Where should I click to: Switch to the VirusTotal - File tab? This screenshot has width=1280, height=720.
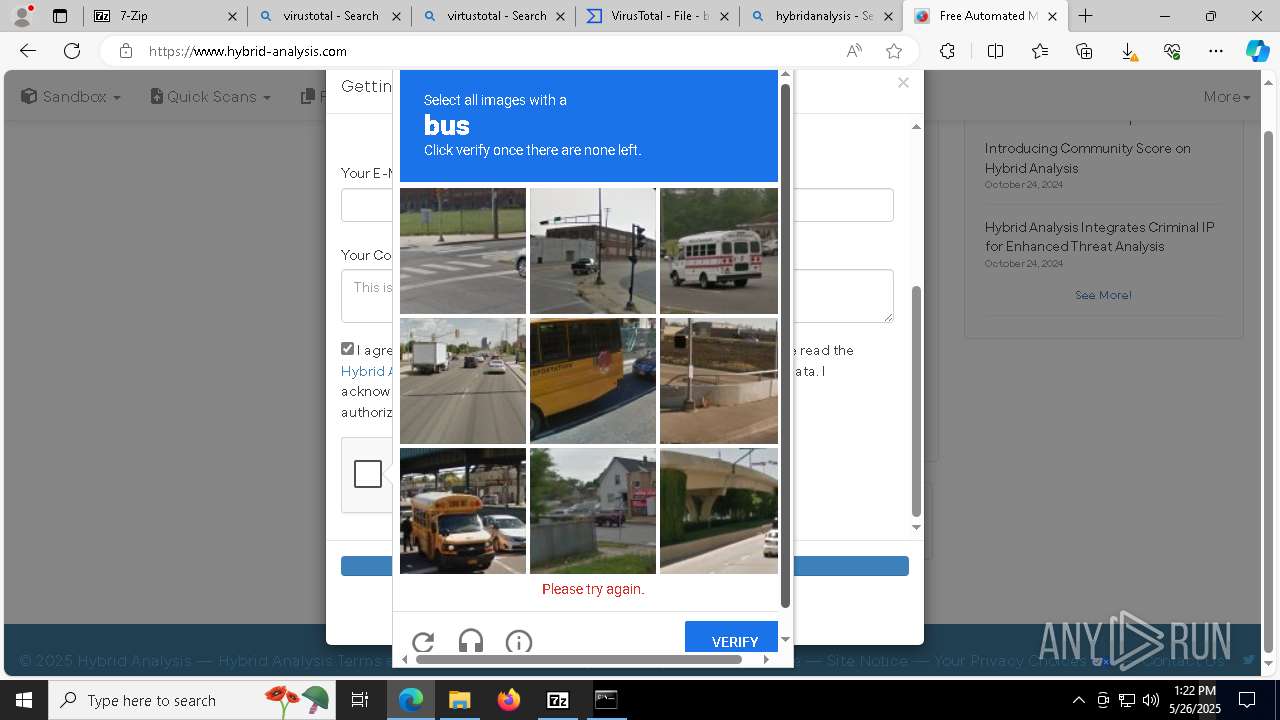[658, 16]
